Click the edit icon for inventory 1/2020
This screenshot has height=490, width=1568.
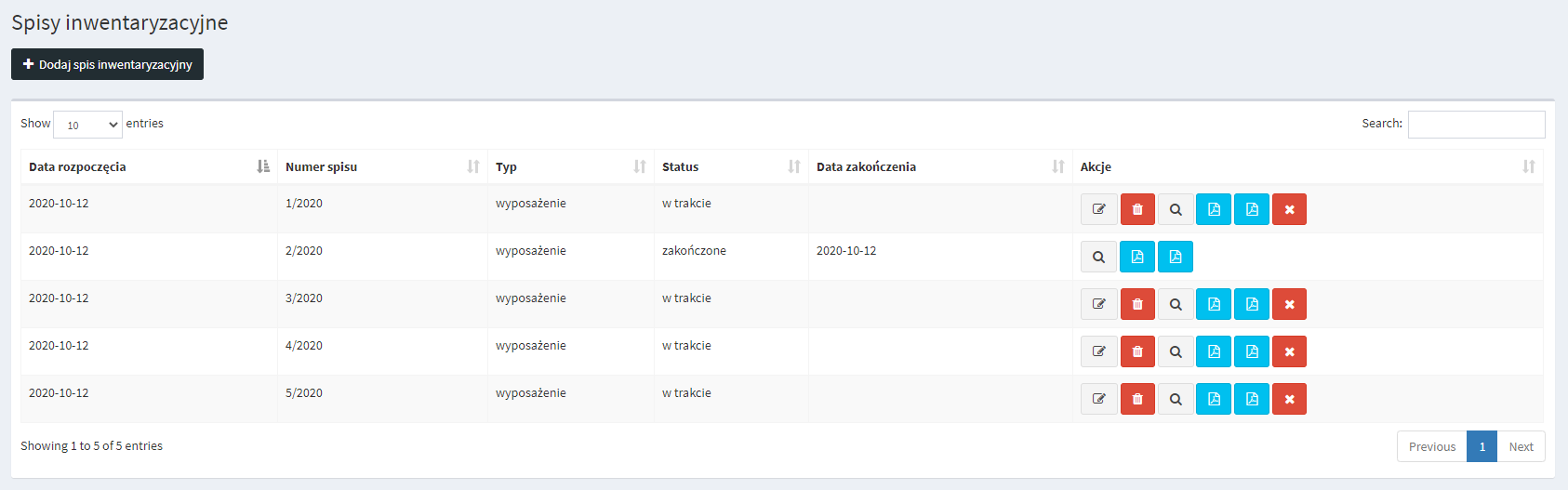coord(1098,209)
